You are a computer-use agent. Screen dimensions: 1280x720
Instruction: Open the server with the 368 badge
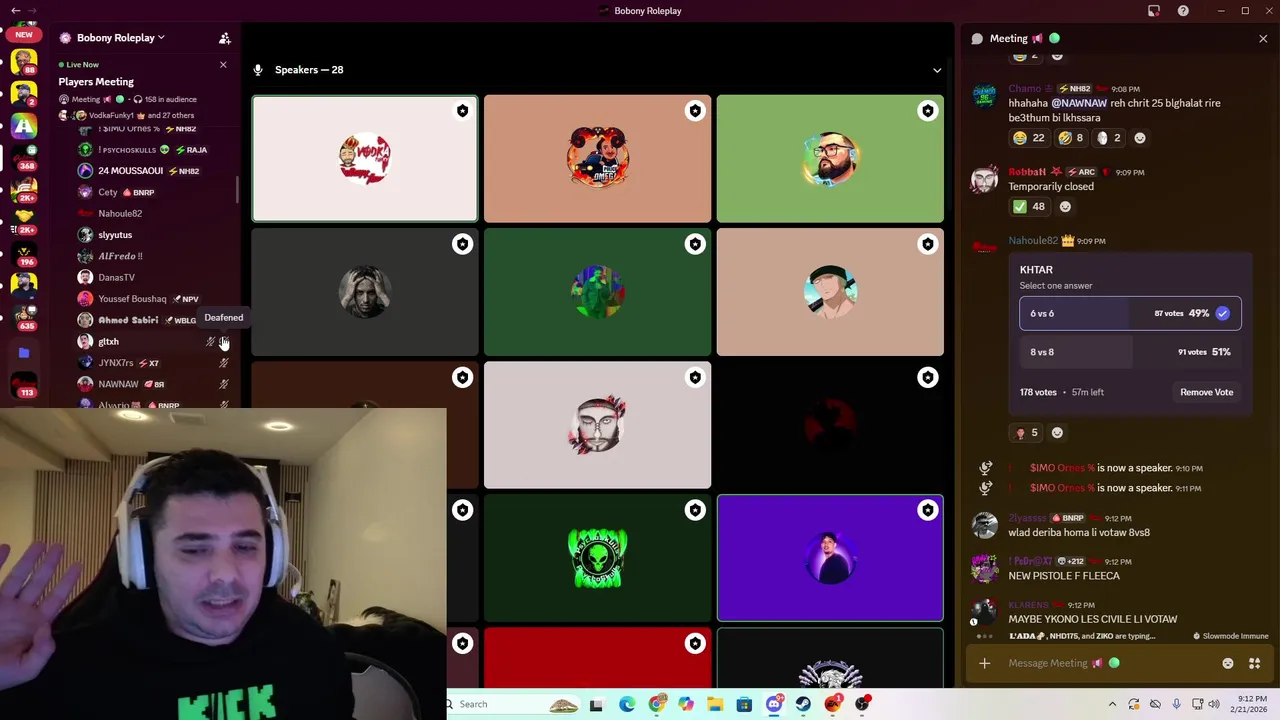(x=24, y=156)
